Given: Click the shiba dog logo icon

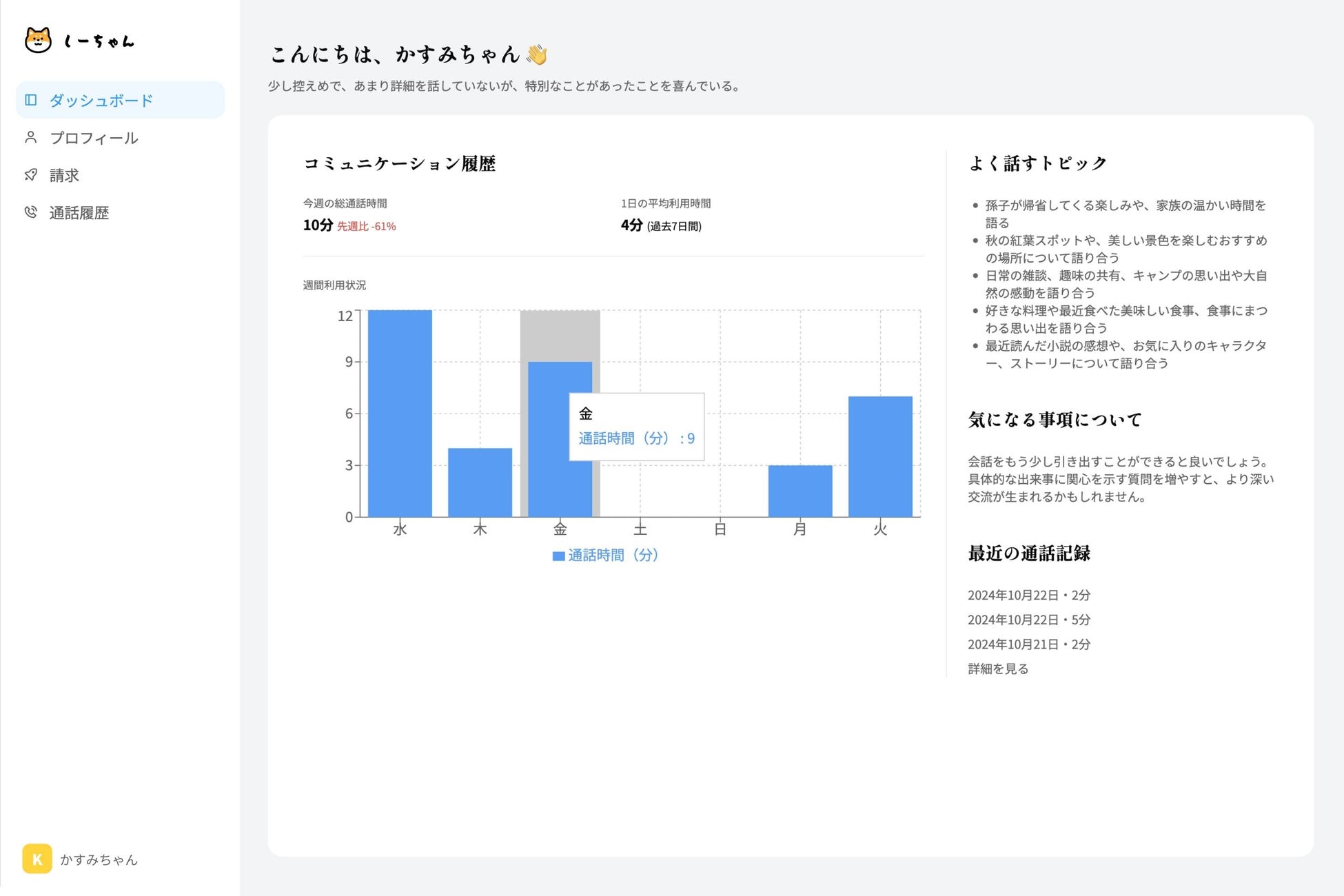Looking at the screenshot, I should click(x=38, y=40).
